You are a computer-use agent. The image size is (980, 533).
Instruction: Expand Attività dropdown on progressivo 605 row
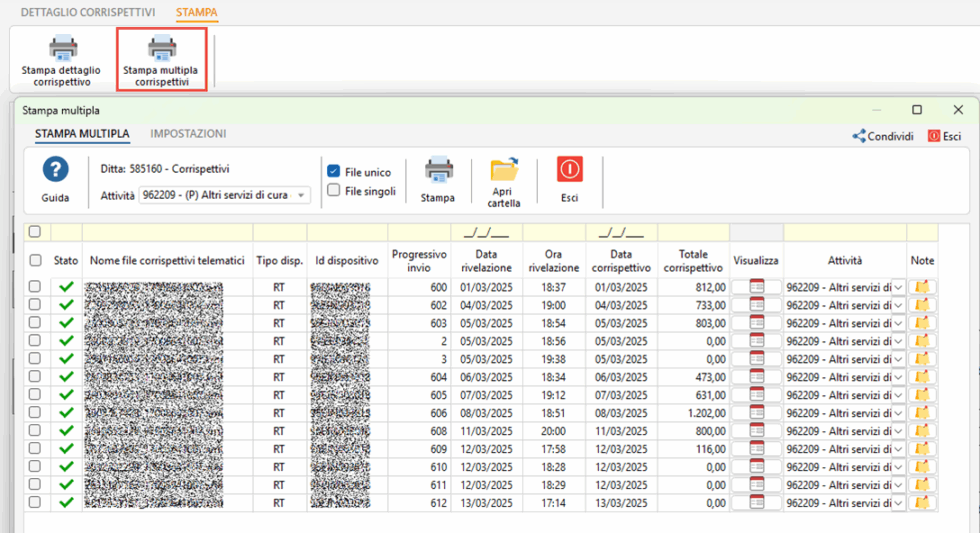tap(898, 395)
